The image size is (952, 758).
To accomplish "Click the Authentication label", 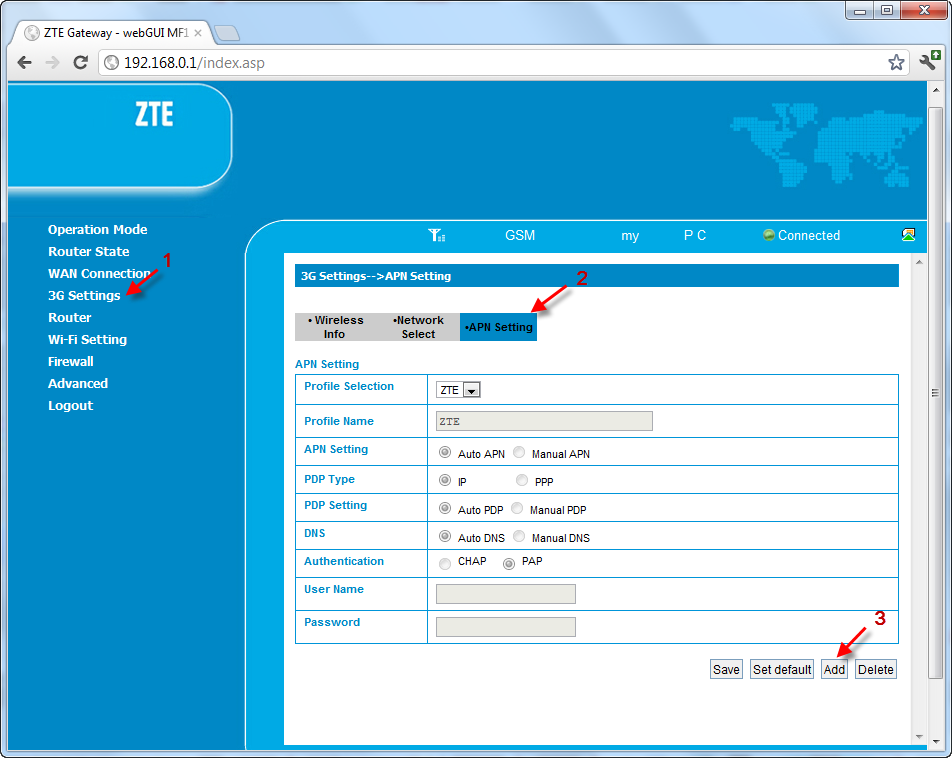I will 344,561.
